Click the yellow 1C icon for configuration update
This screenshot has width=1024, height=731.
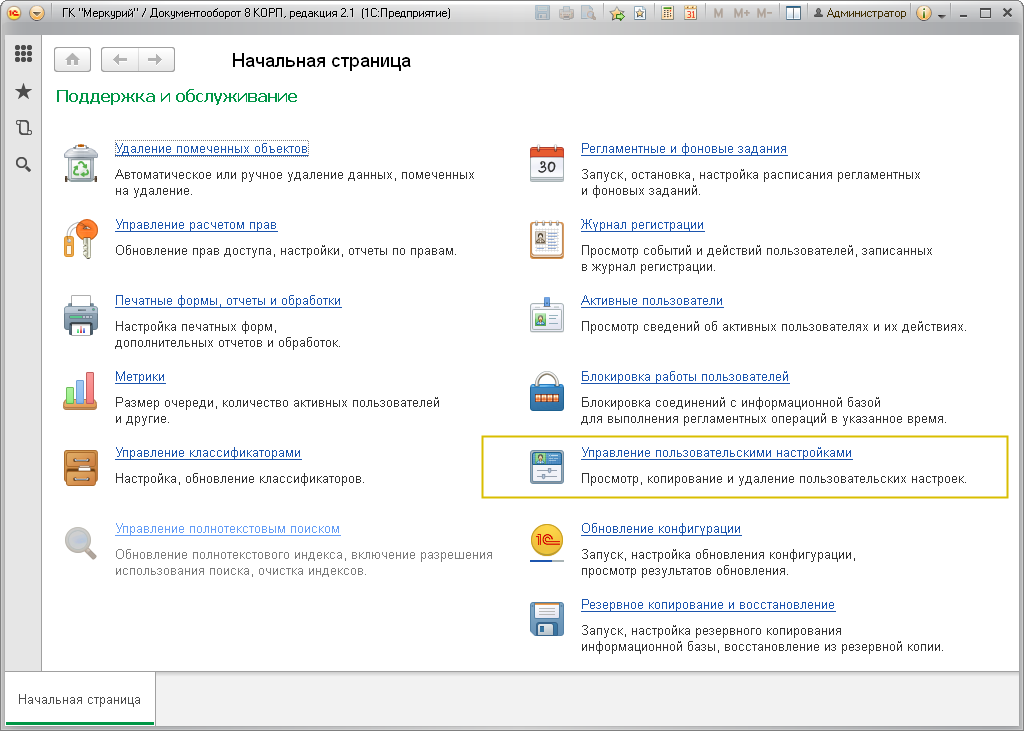tap(547, 543)
